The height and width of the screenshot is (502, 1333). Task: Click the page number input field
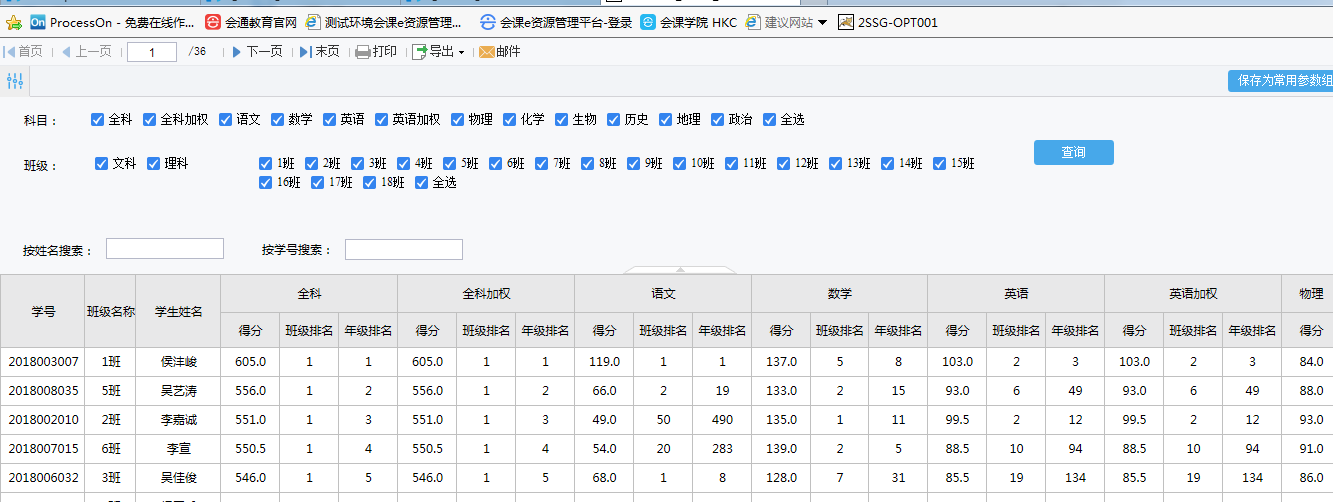tap(152, 52)
